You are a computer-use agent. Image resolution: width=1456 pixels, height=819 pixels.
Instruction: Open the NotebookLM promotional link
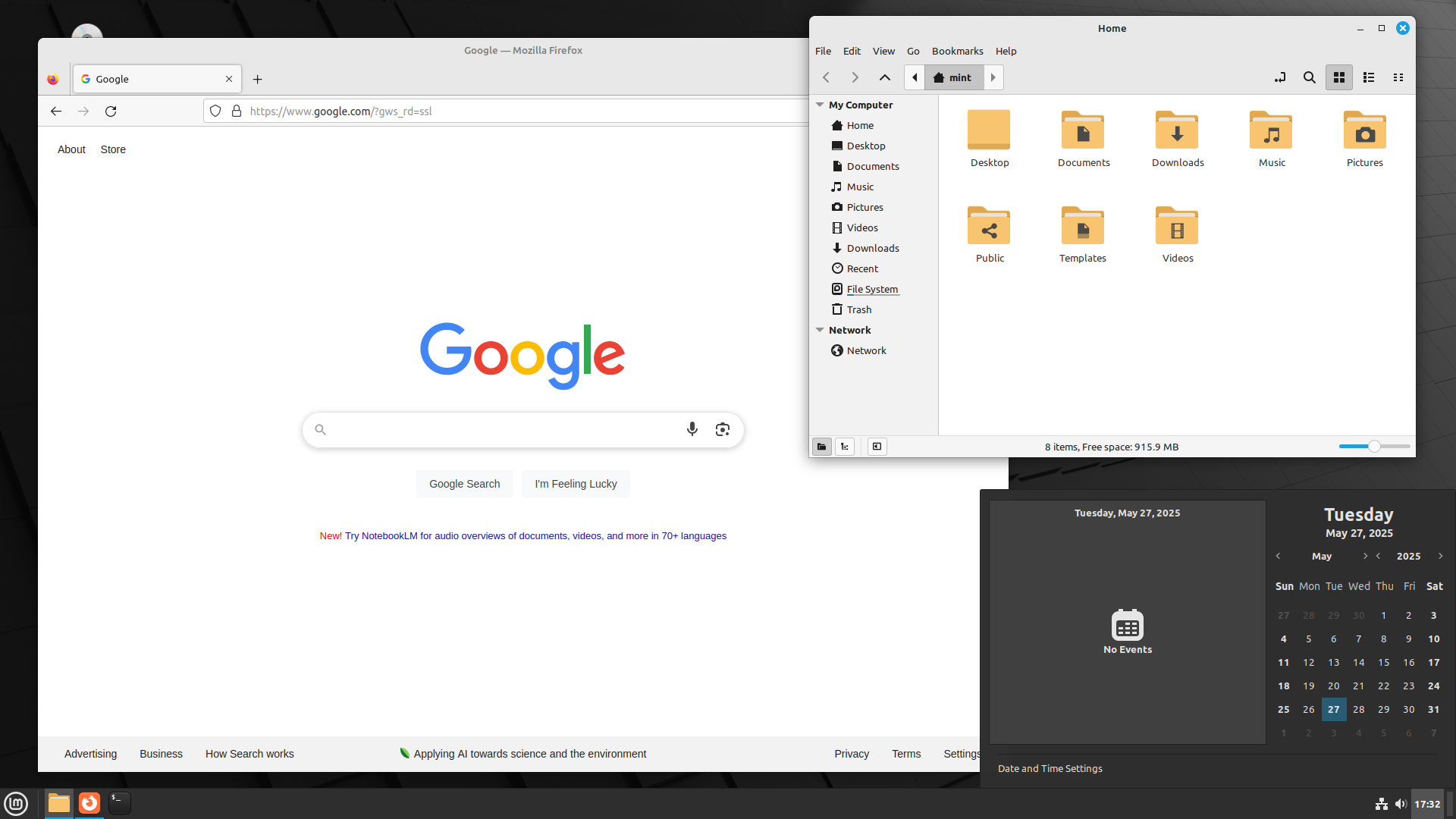pos(535,535)
